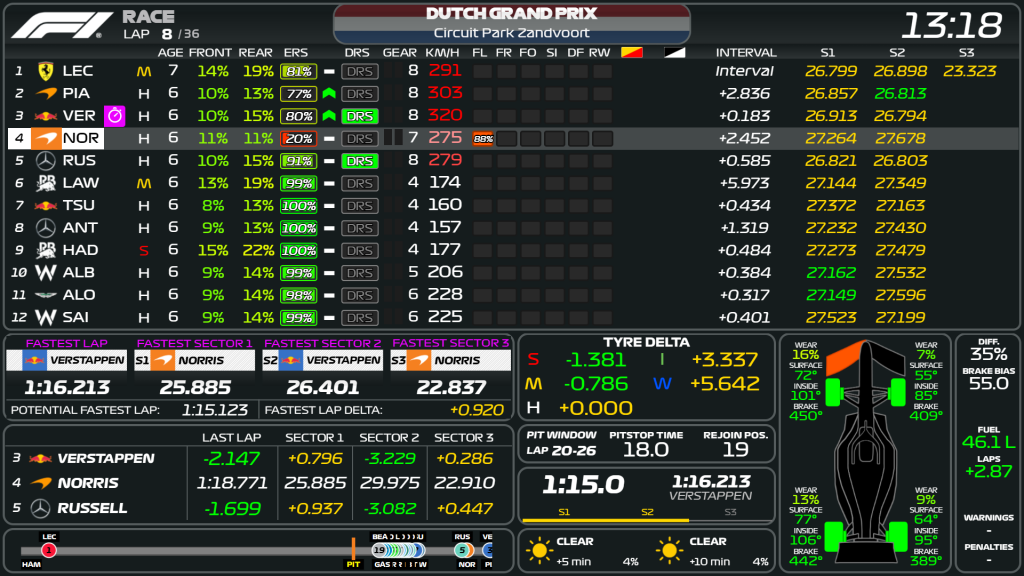Click VERSTAPPEN name in lap comparison table
The width and height of the screenshot is (1024, 576).
click(x=106, y=458)
